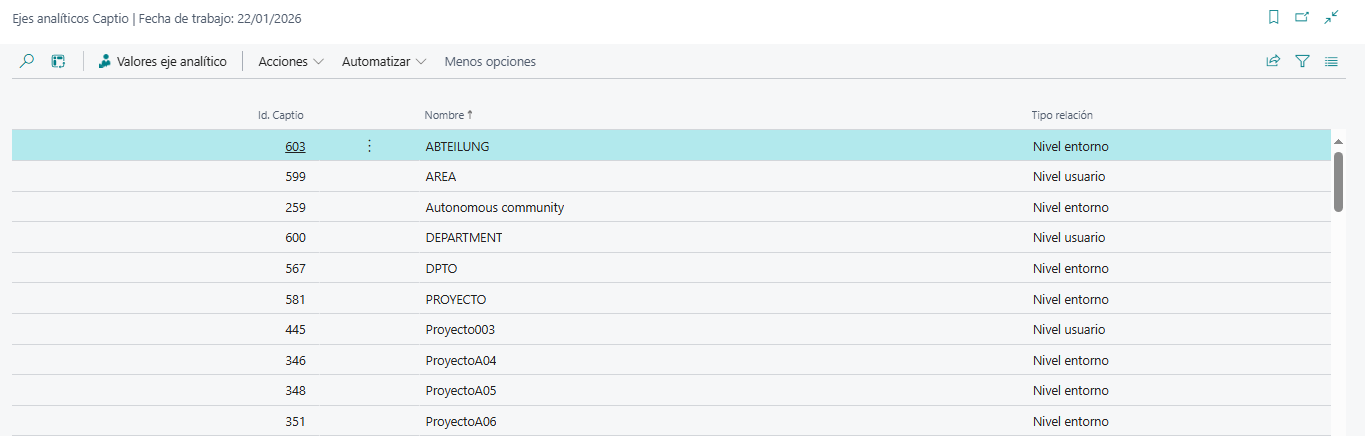Click the share icon in toolbar
Viewport: 1365px width, 436px height.
coord(1273,61)
